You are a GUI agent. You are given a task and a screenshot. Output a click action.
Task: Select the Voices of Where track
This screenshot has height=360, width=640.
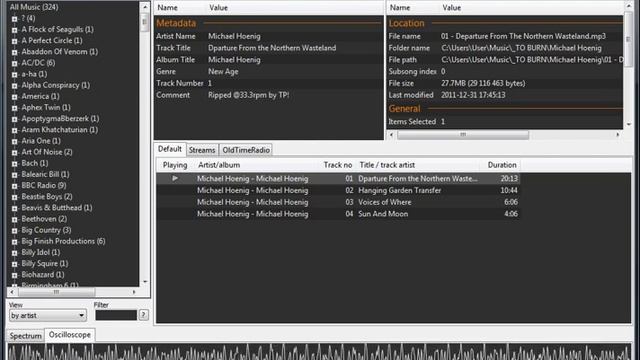[x=338, y=202]
